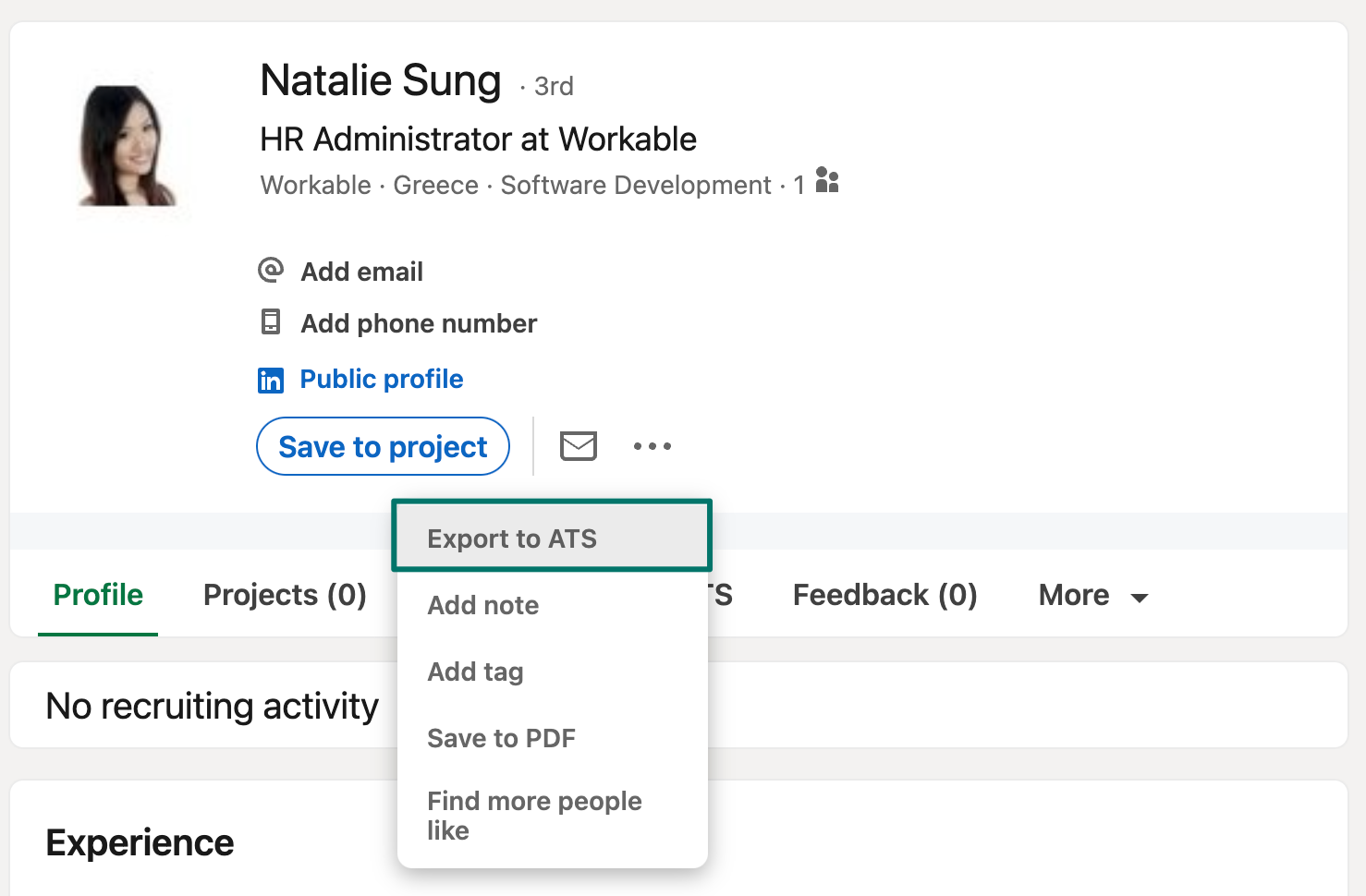This screenshot has height=896, width=1366.
Task: Click the phone icon beside Add phone number
Action: tap(271, 322)
